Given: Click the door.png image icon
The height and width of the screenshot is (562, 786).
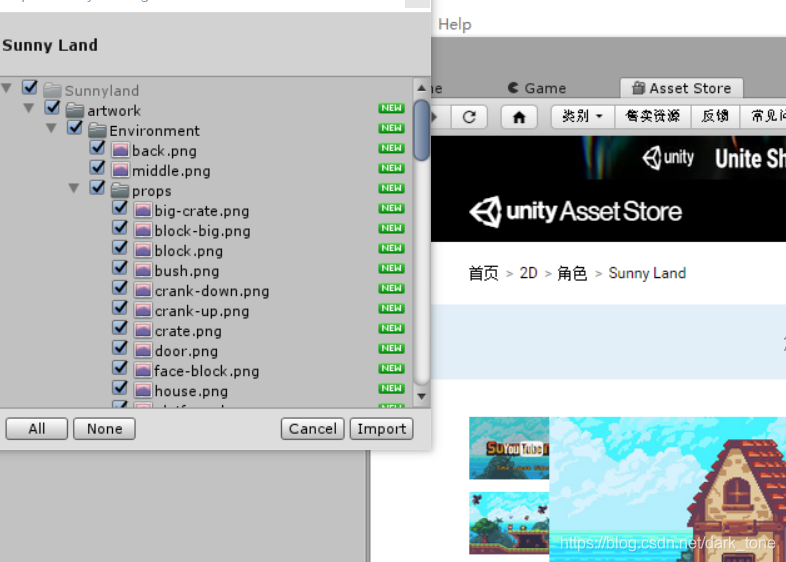Looking at the screenshot, I should click(x=143, y=351).
